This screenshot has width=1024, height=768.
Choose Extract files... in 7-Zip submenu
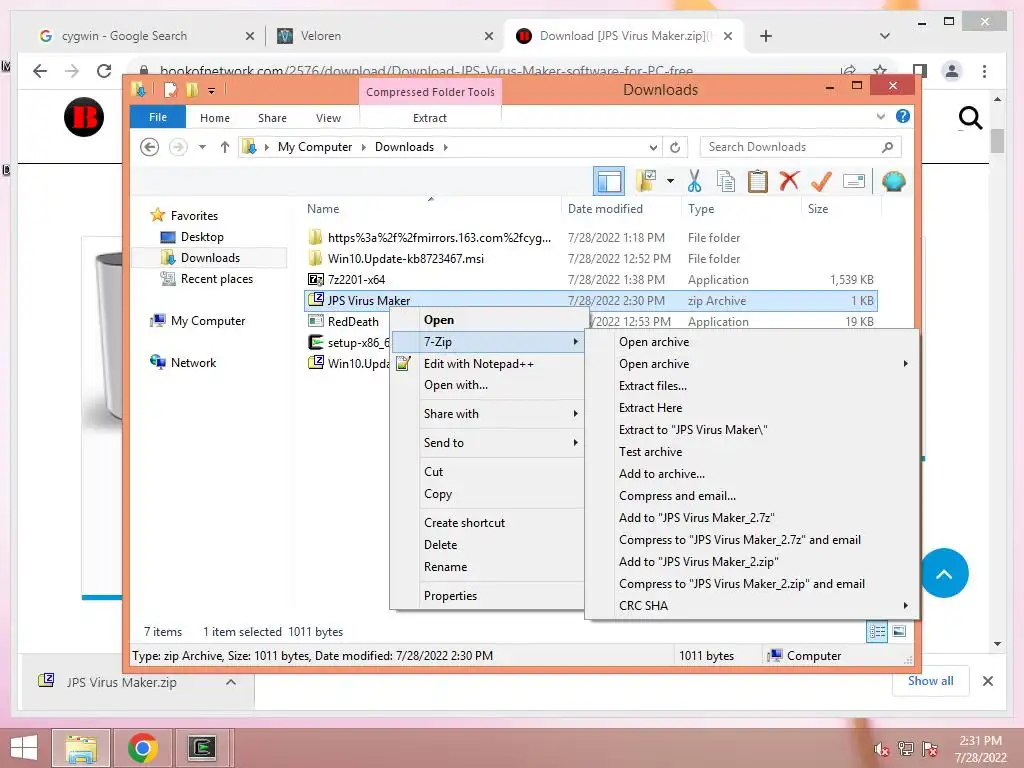pos(653,385)
